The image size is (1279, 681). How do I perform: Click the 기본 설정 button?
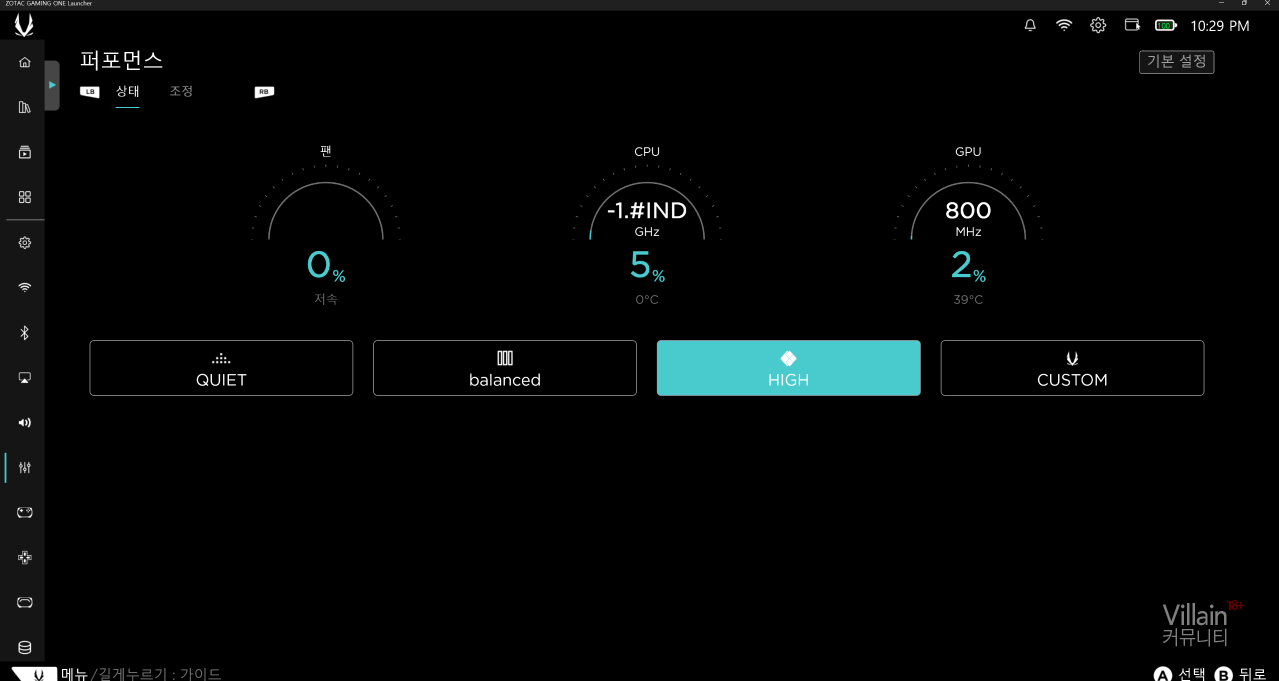point(1176,61)
